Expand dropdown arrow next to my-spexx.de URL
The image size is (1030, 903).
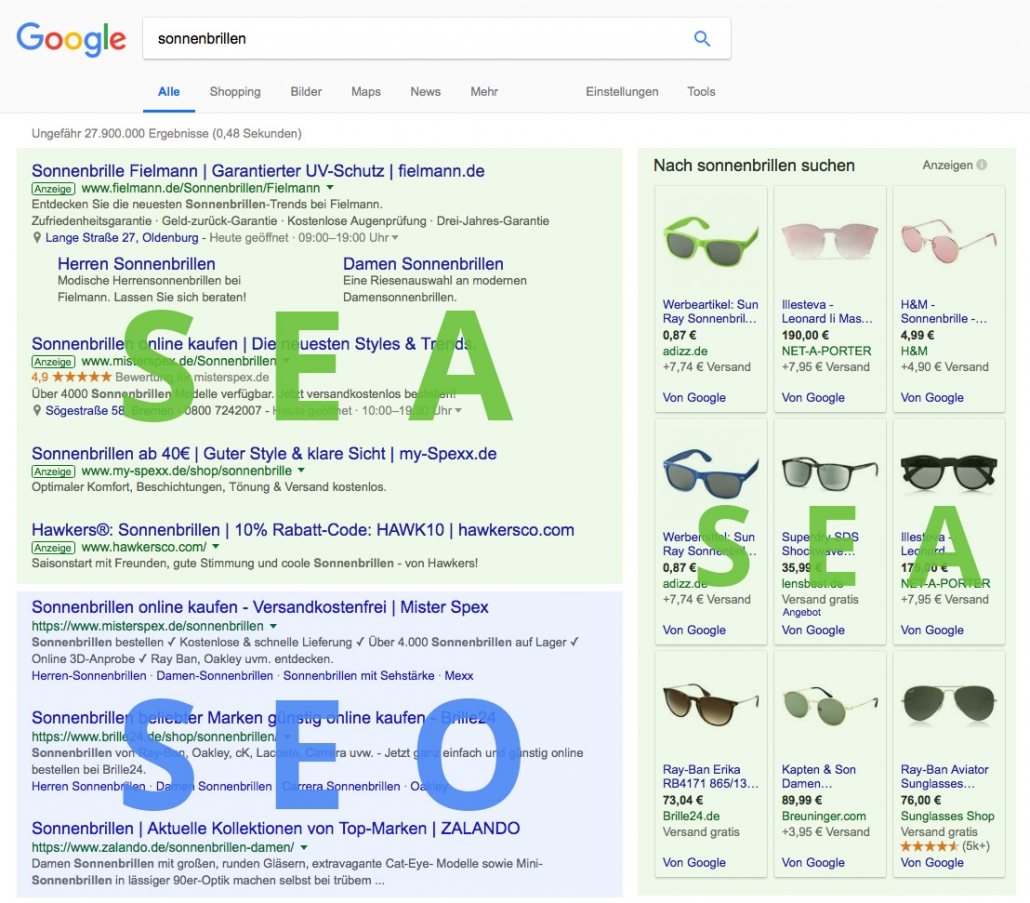pyautogui.click(x=301, y=470)
